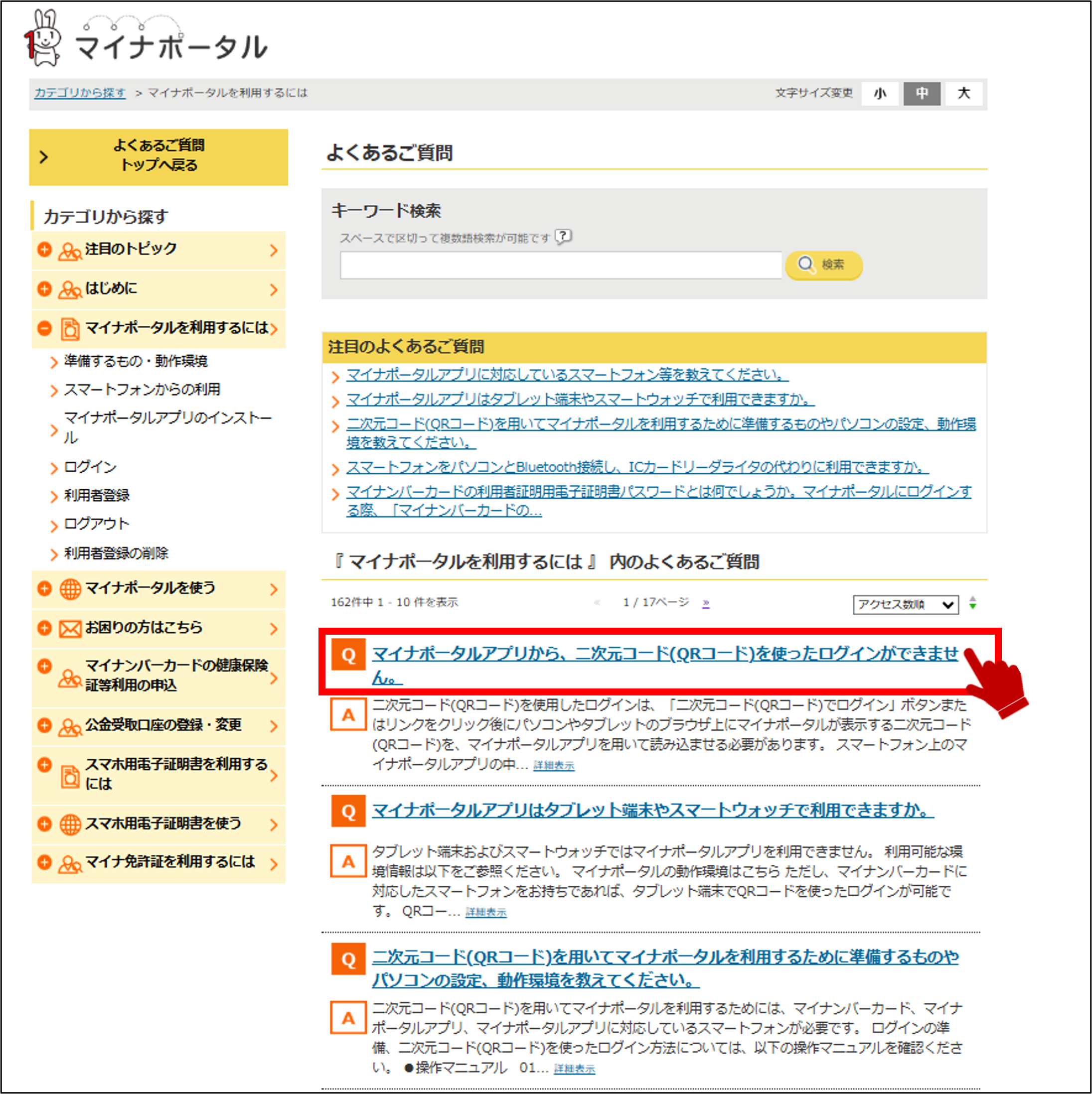Click よくあるご質問 トップへ戻る button
Image resolution: width=1092 pixels, height=1094 pixels.
click(x=158, y=157)
